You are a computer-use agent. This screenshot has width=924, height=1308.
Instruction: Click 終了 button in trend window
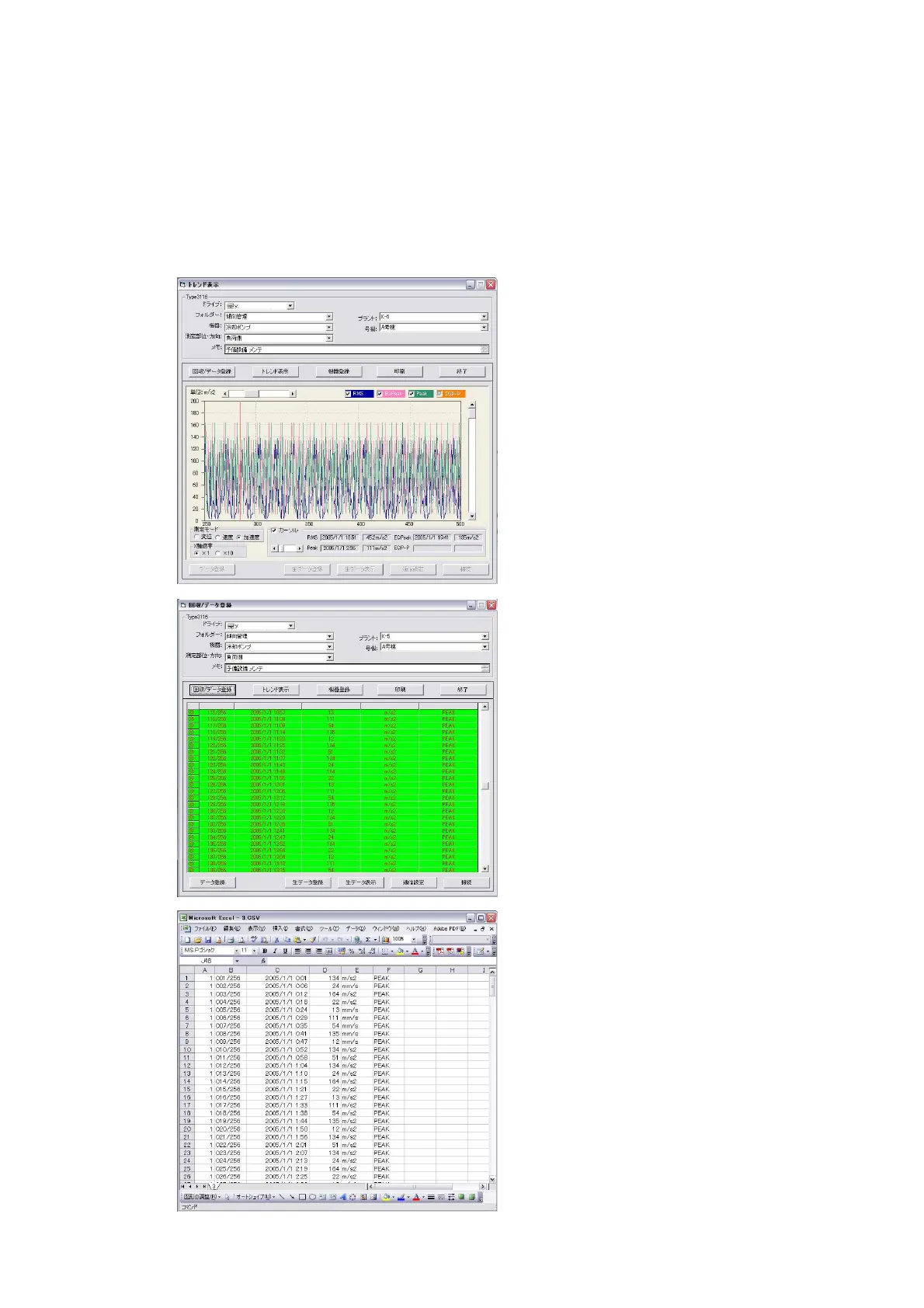(462, 371)
